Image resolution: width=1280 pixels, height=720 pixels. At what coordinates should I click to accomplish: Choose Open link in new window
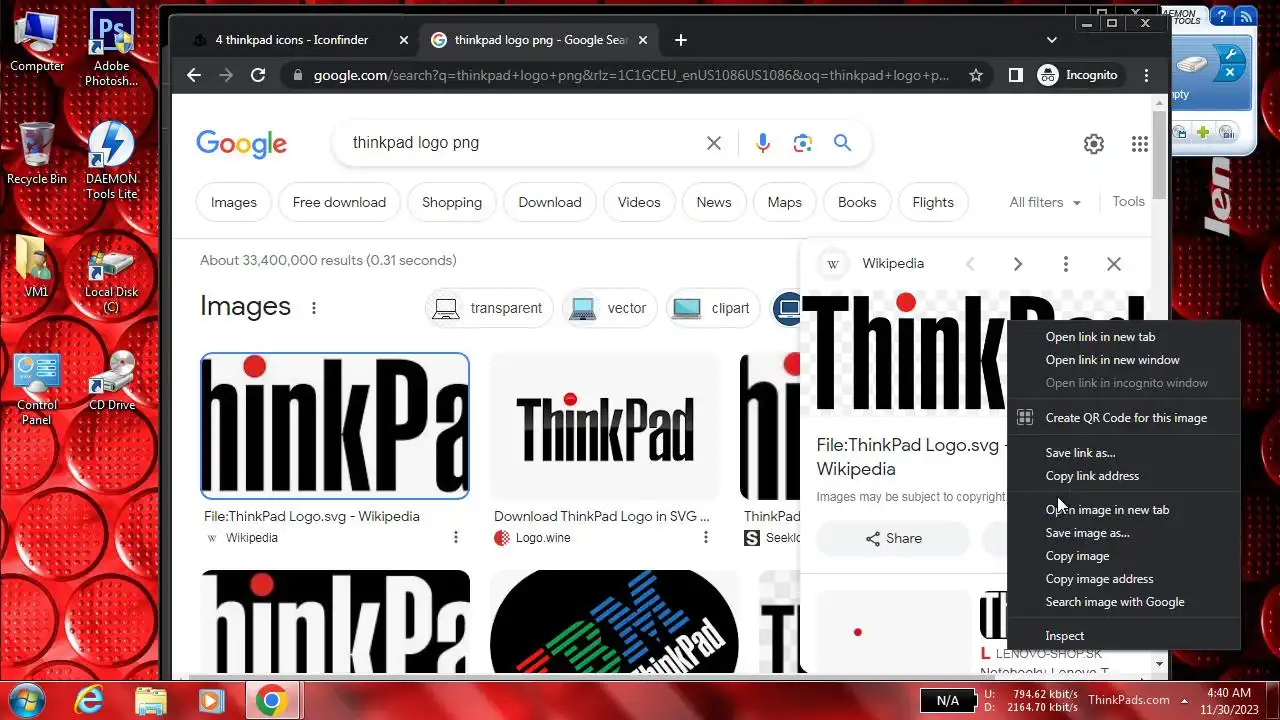click(1124, 360)
